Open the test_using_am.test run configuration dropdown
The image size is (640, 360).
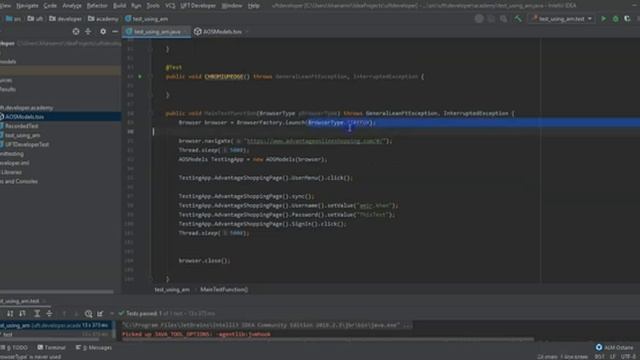[x=562, y=19]
